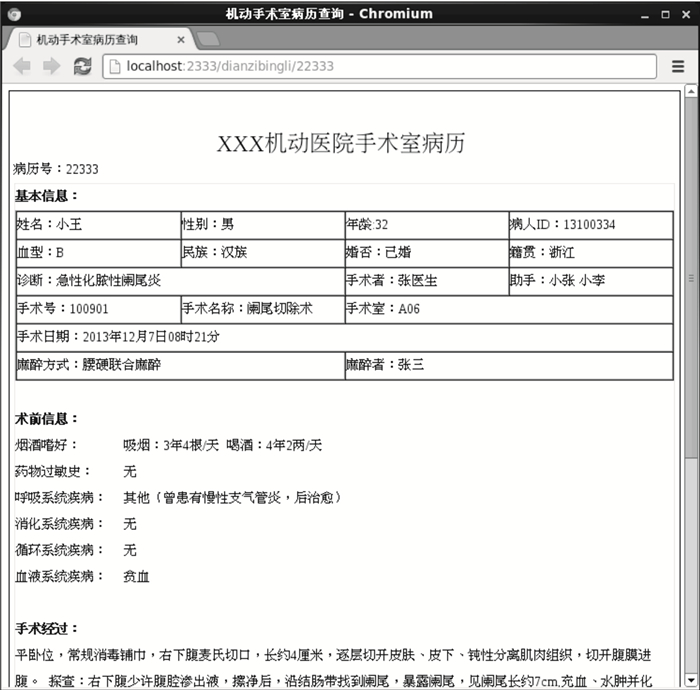Open the Chromium hamburger menu
This screenshot has width=700, height=690.
pos(678,66)
